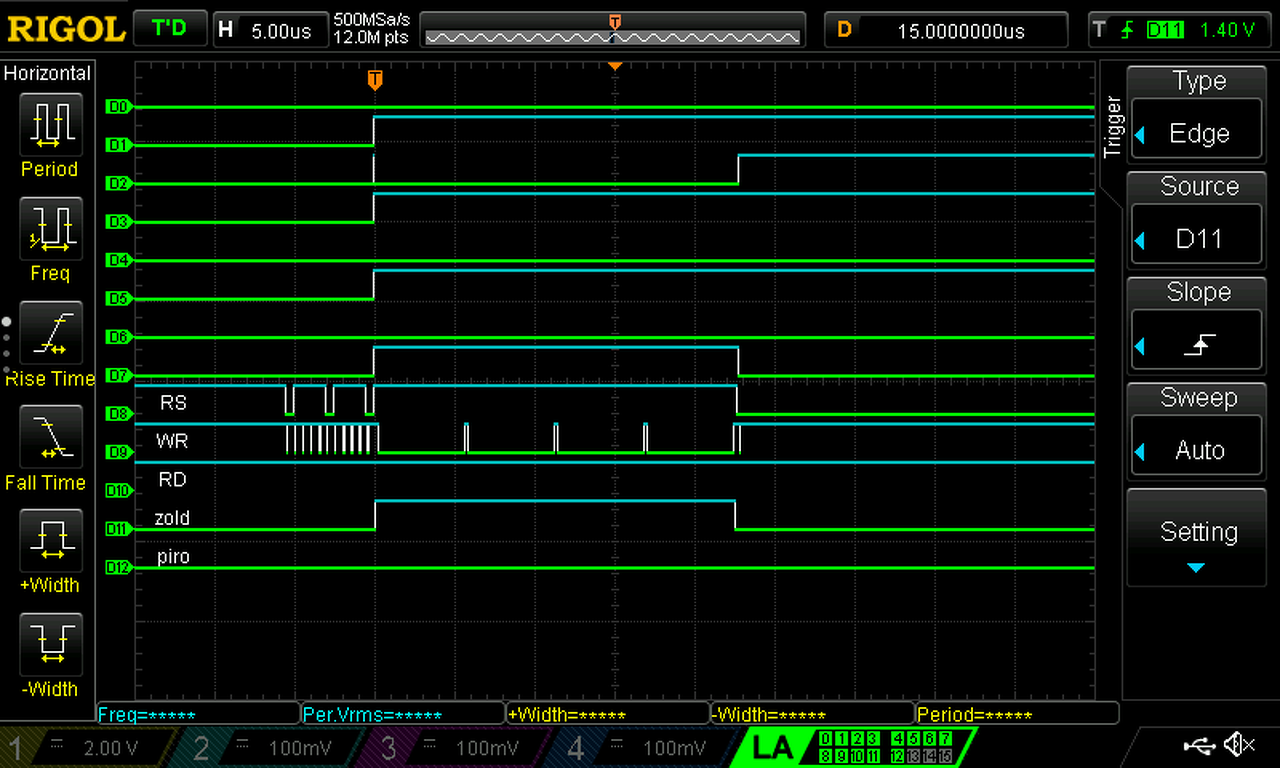Select the Freq=***** measurement result
1280x768 pixels.
(x=198, y=714)
